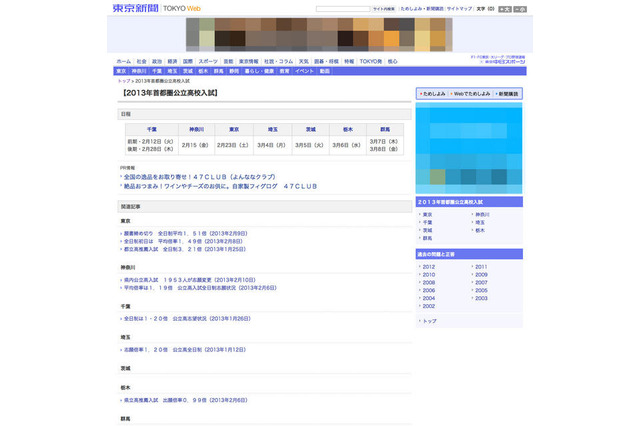640x426 pixels.
Task: Click the 埼玉 schedule table header
Action: click(x=273, y=129)
